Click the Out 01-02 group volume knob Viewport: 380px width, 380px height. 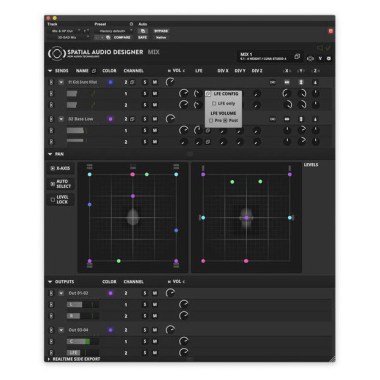click(170, 293)
